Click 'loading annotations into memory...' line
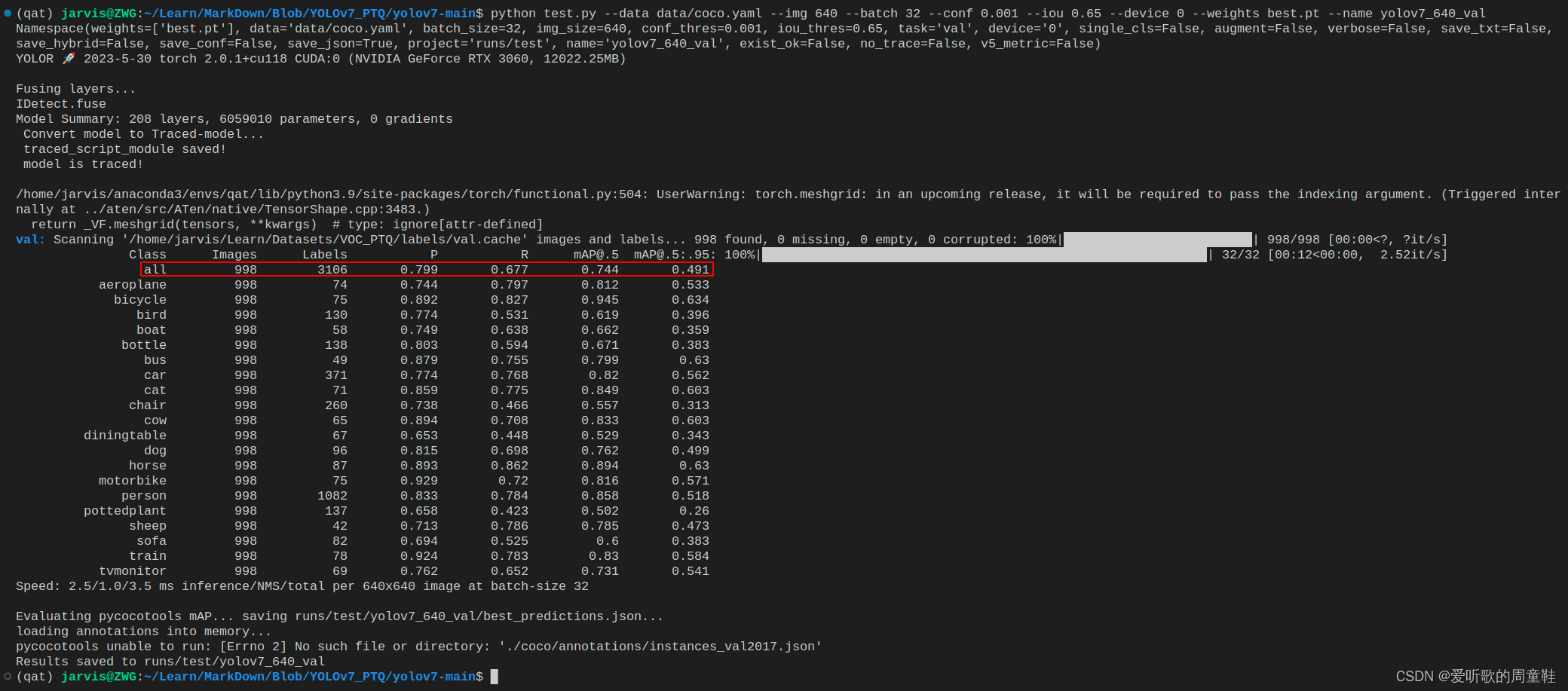The width and height of the screenshot is (1568, 691). click(144, 631)
